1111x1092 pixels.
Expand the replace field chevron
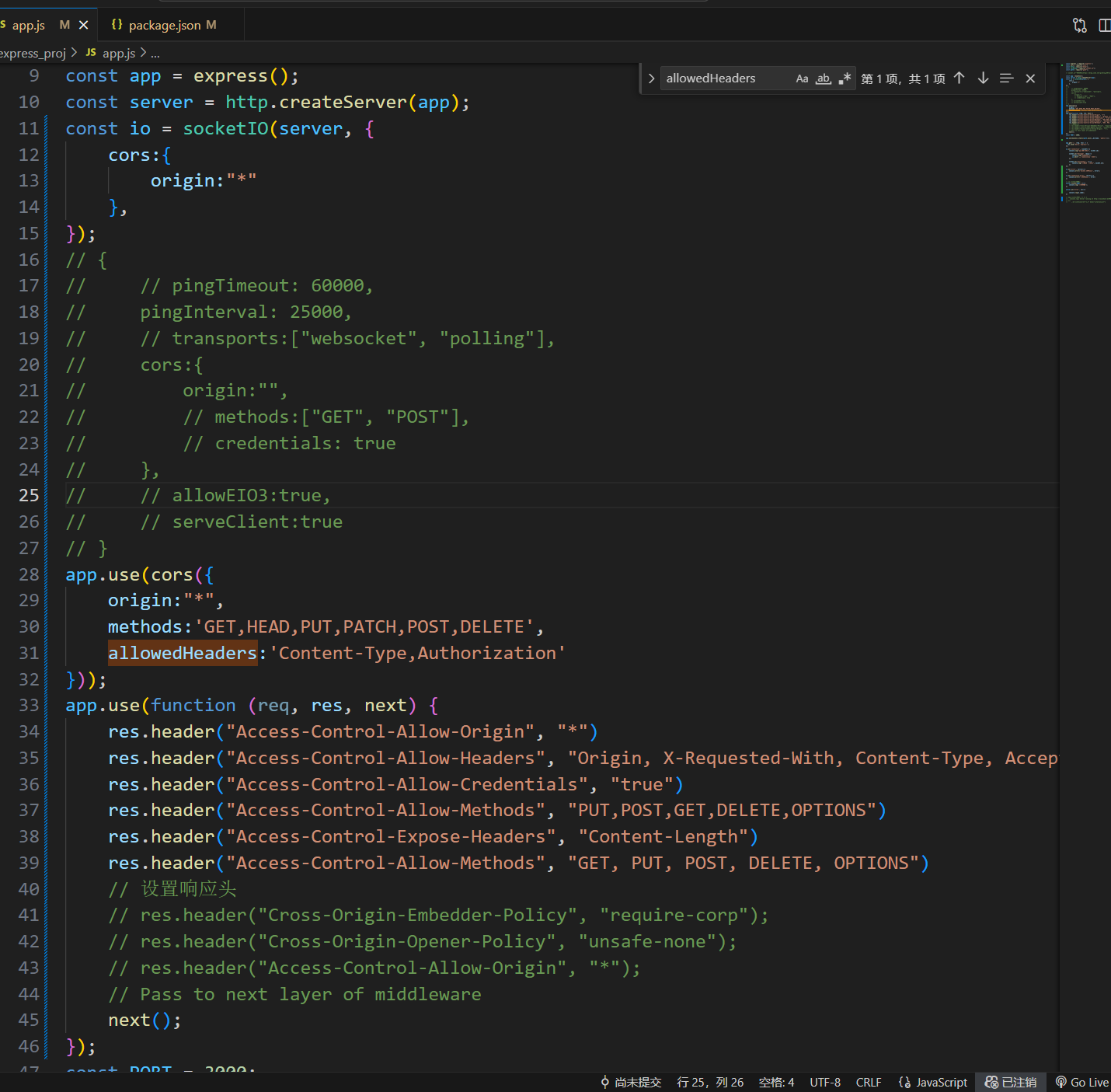click(651, 78)
